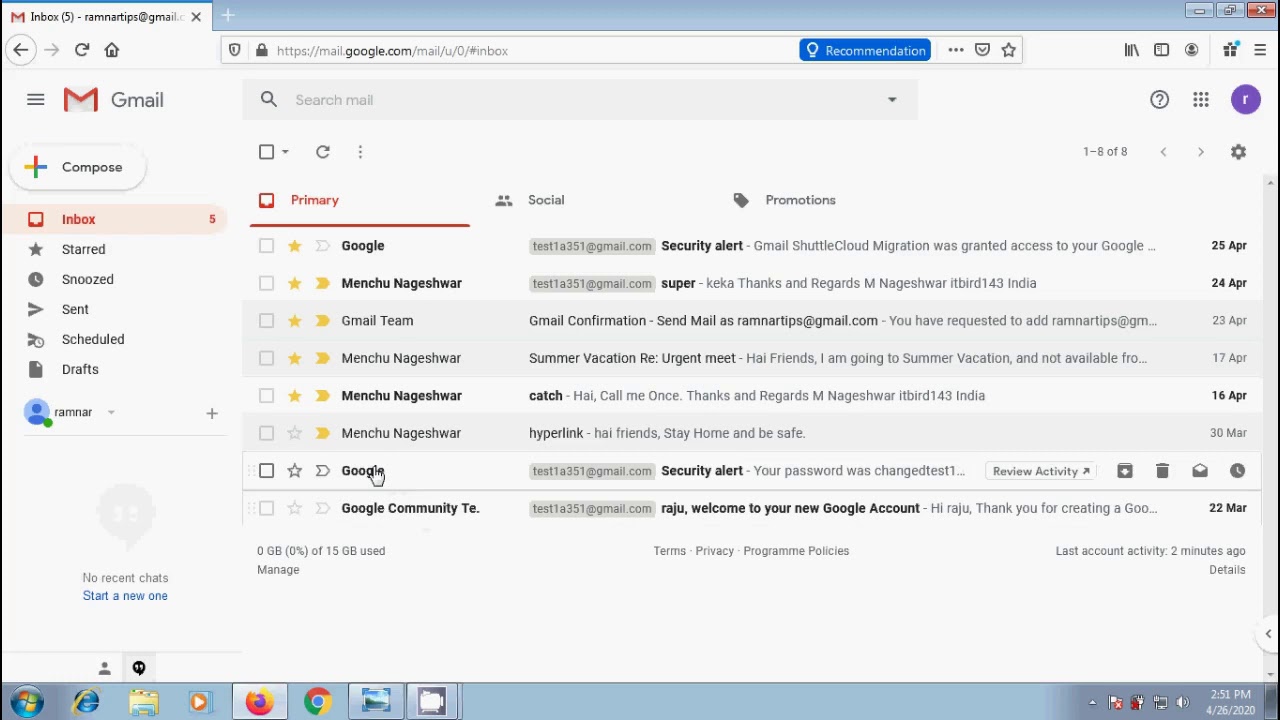Image resolution: width=1280 pixels, height=720 pixels.
Task: Show the side panel arrow
Action: point(1268,634)
